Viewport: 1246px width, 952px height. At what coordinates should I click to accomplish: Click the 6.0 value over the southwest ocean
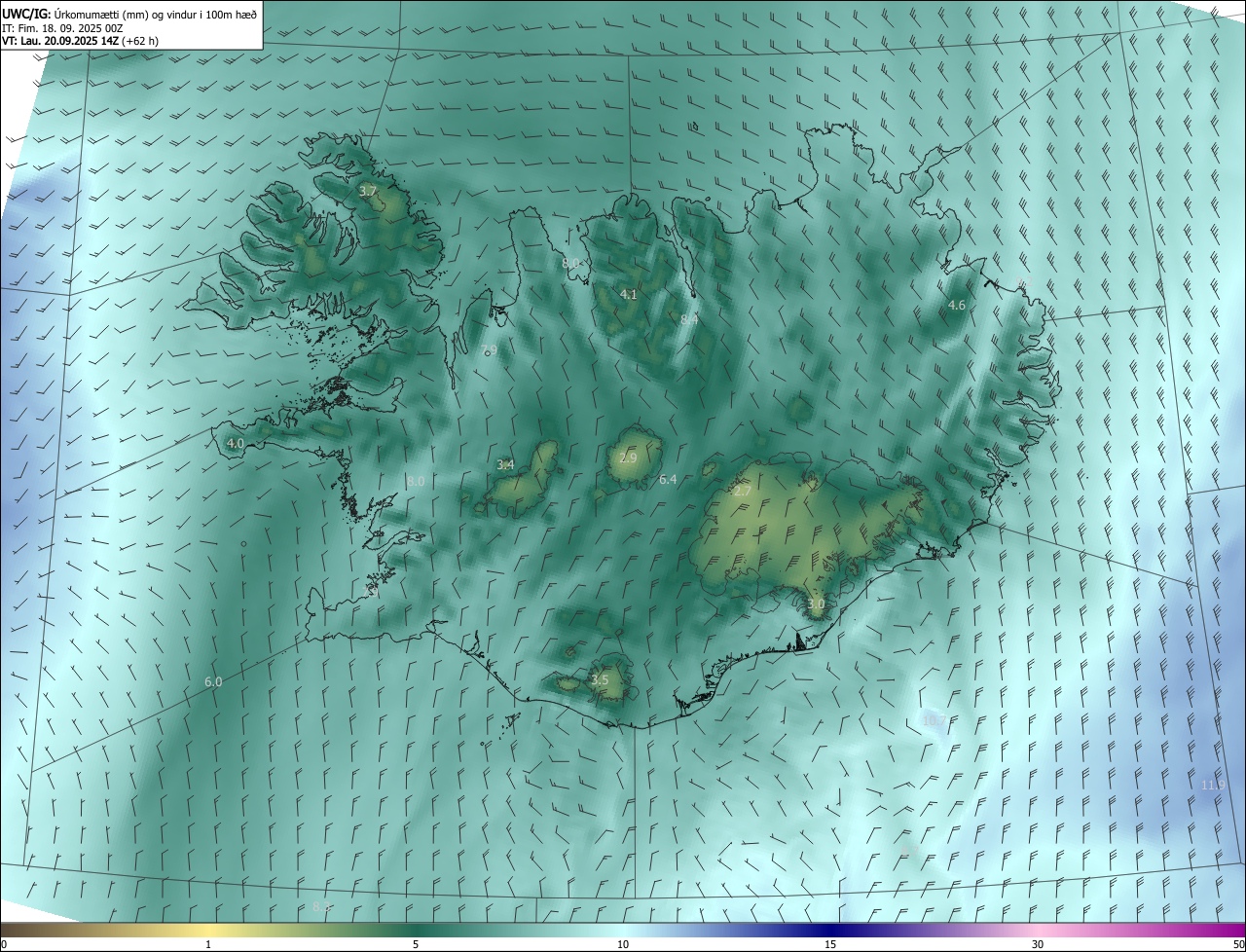click(213, 682)
